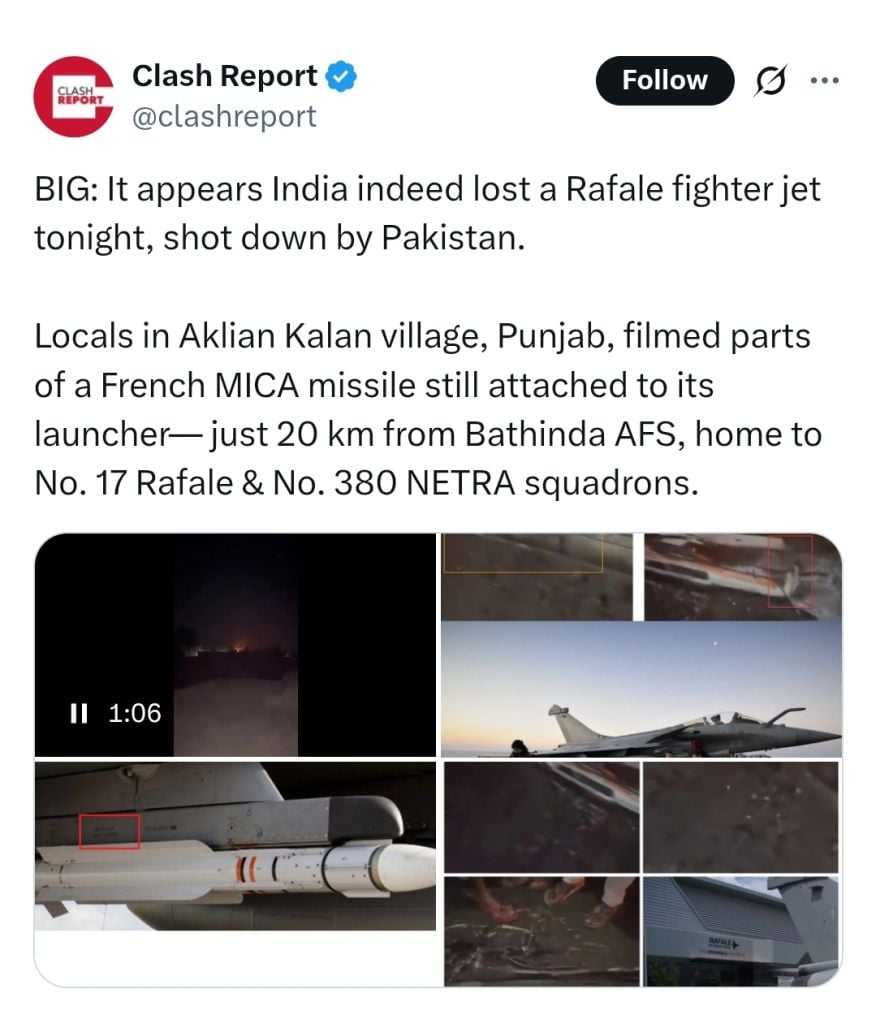Click the Clash Report display name

coord(225,76)
